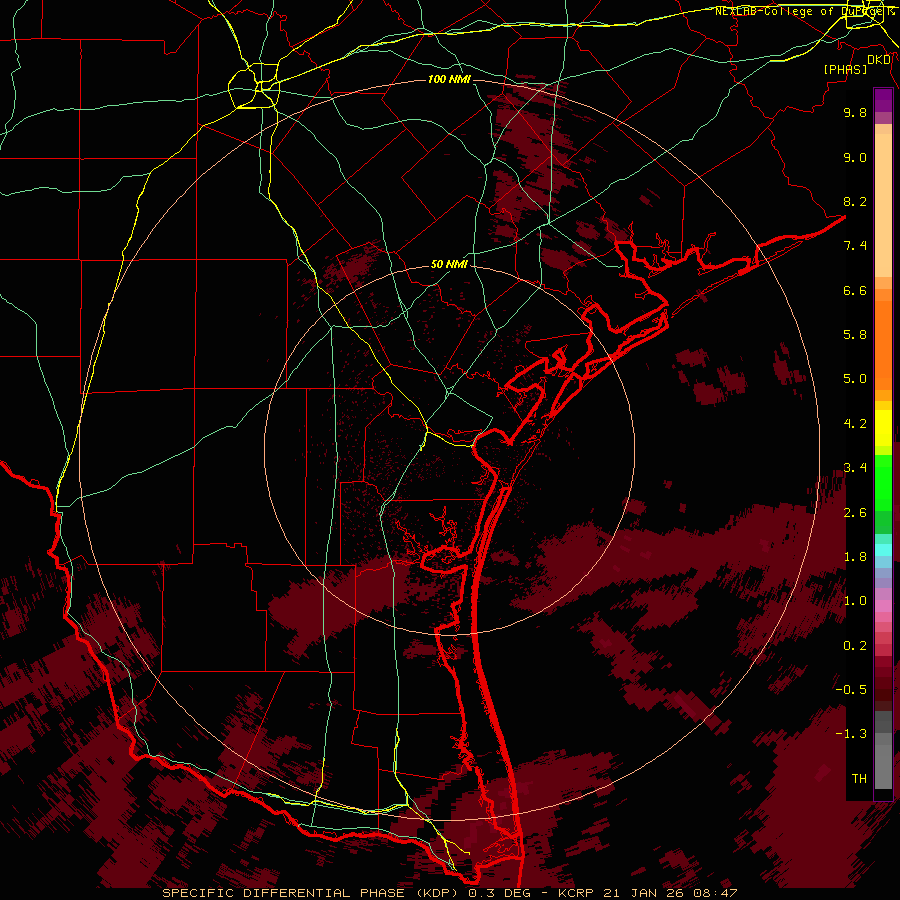Click the 3.4 scale value
Image resolution: width=900 pixels, height=900 pixels.
click(855, 468)
